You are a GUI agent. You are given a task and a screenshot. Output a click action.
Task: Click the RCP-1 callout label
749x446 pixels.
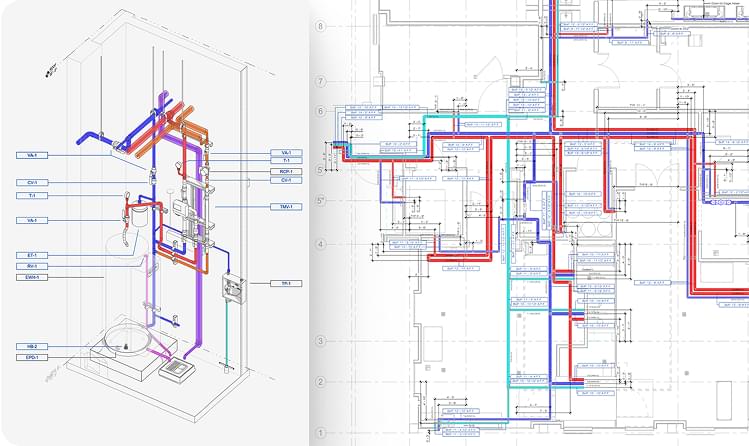click(286, 171)
